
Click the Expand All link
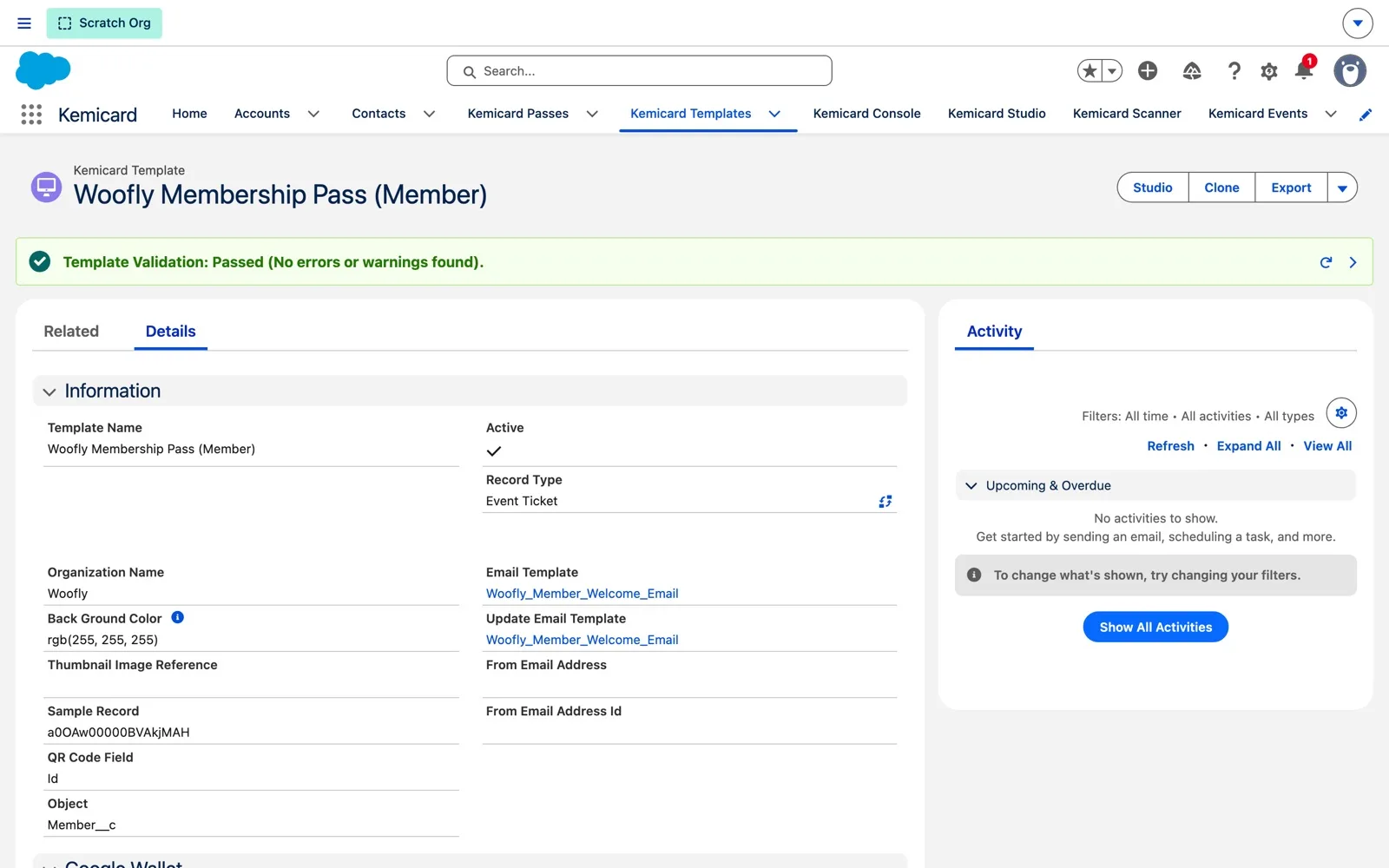[x=1248, y=446]
